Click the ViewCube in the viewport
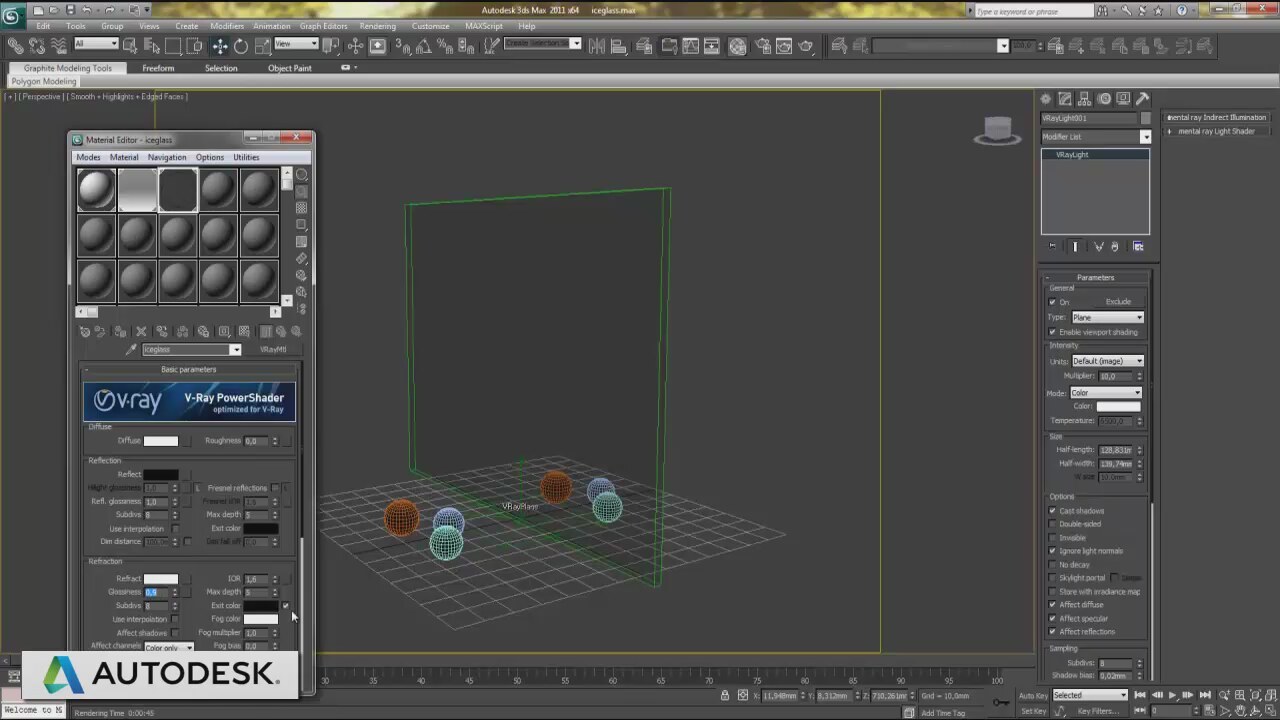Viewport: 1280px width, 720px height. tap(997, 130)
